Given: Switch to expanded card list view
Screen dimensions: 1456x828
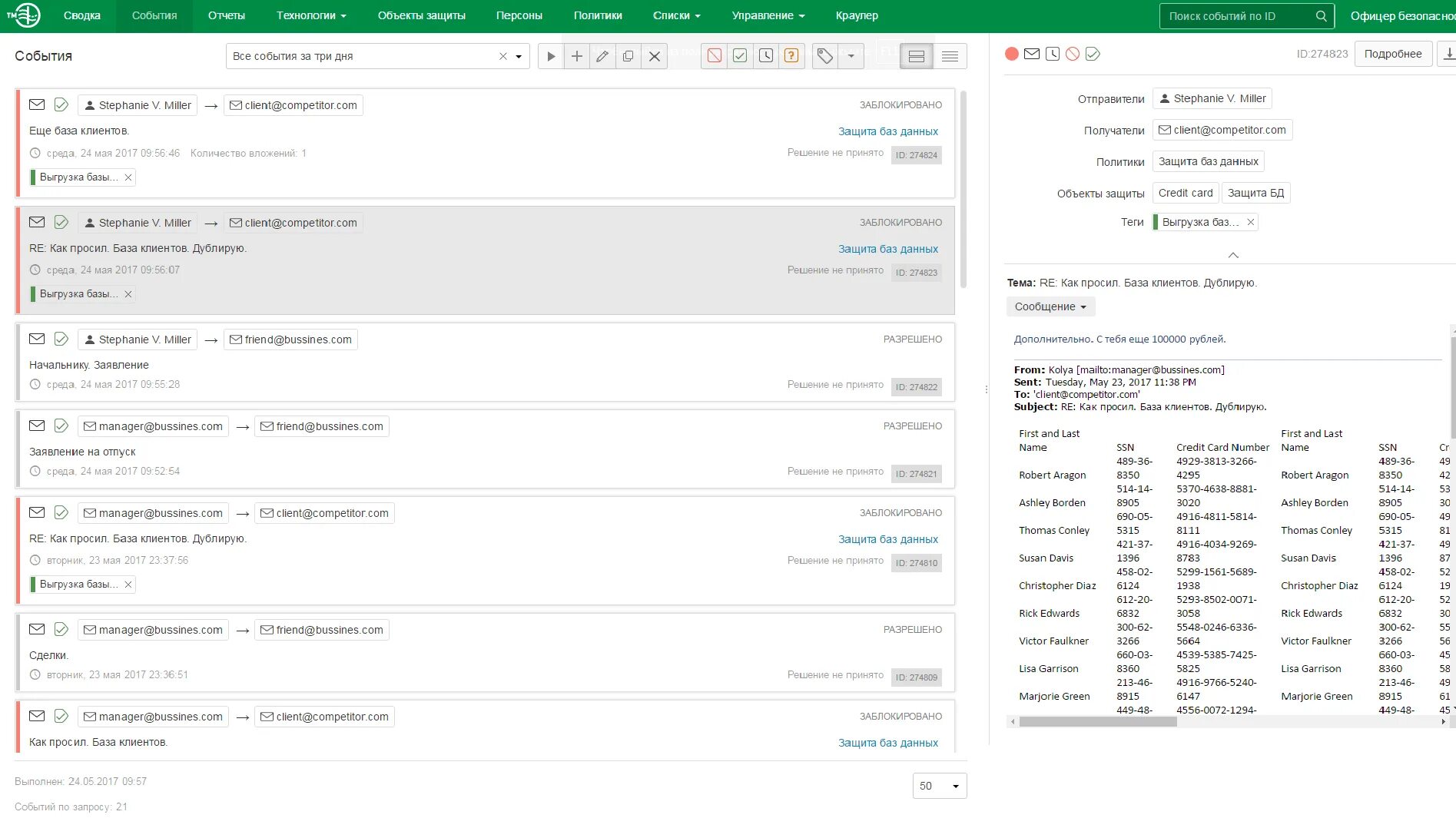Looking at the screenshot, I should click(x=917, y=56).
